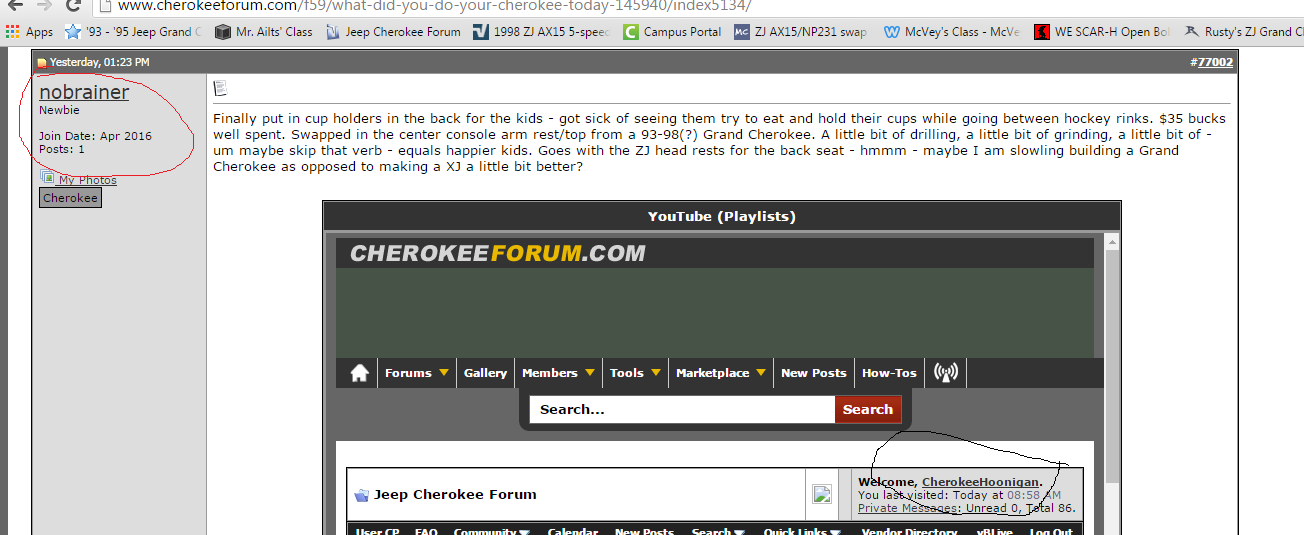Open the Gallery menu item
Viewport: 1304px width, 535px height.
(485, 373)
